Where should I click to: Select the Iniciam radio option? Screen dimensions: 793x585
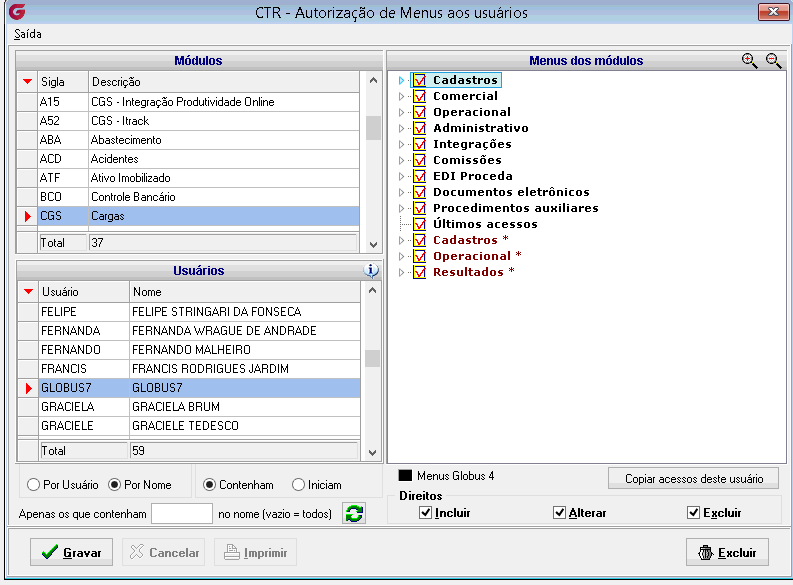[x=298, y=484]
